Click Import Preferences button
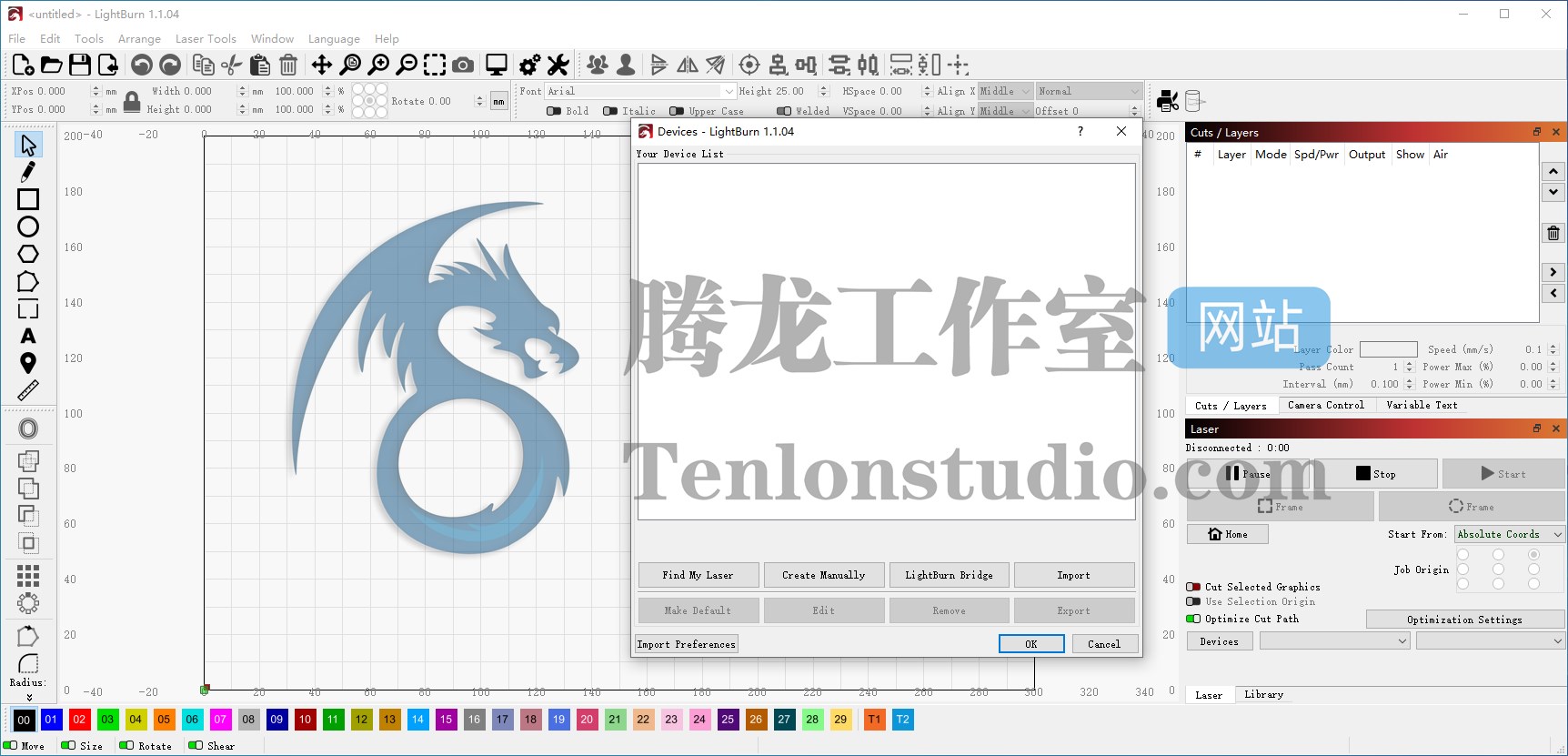The height and width of the screenshot is (756, 1568). (687, 644)
